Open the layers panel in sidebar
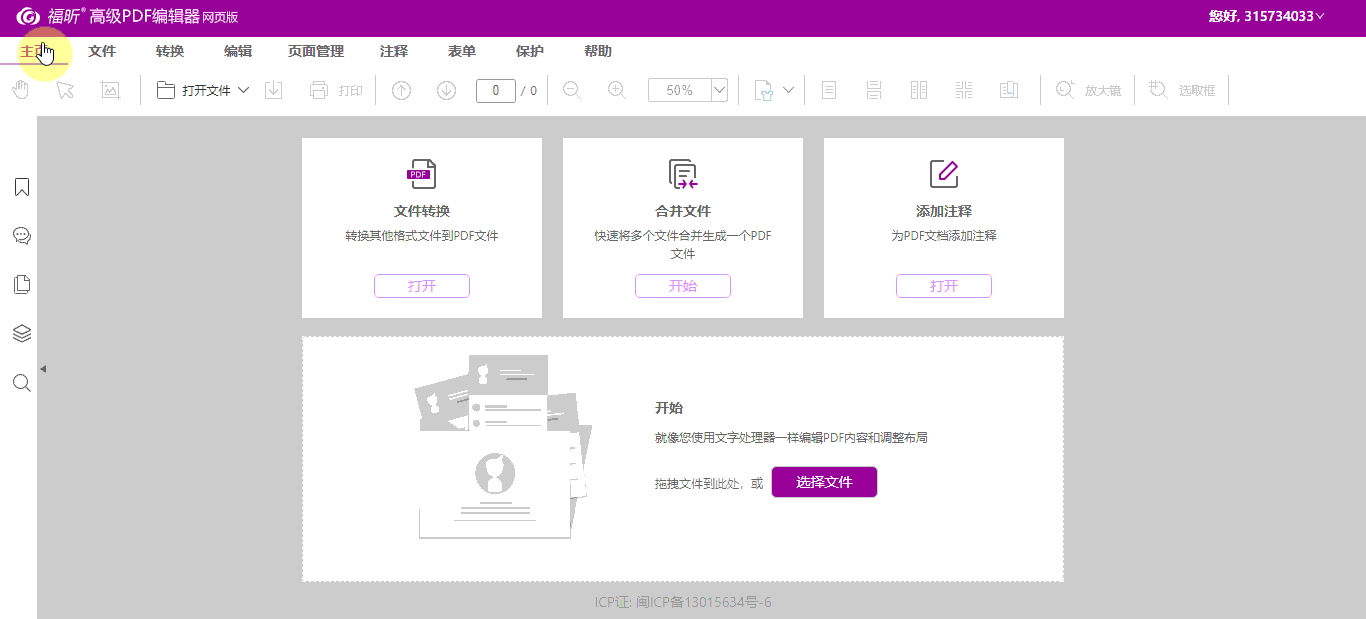1366x619 pixels. click(21, 333)
